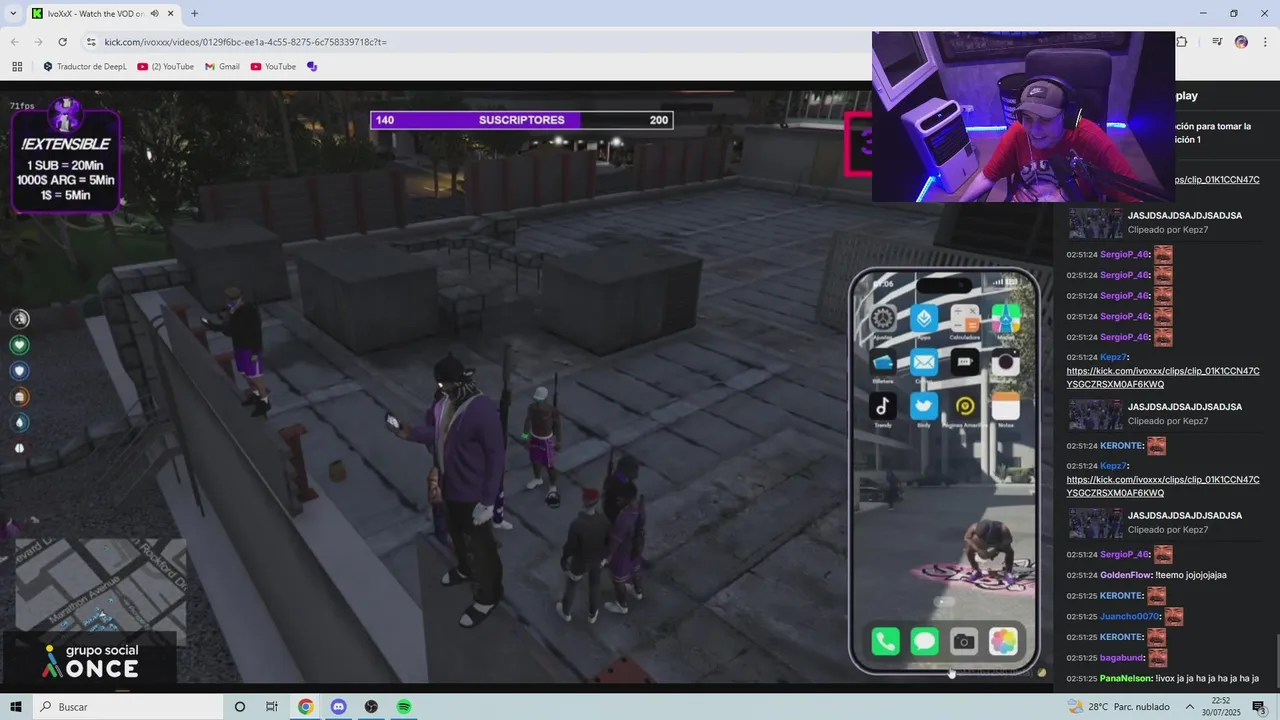
Task: Tap the Camera icon in phone dock
Action: coord(964,641)
